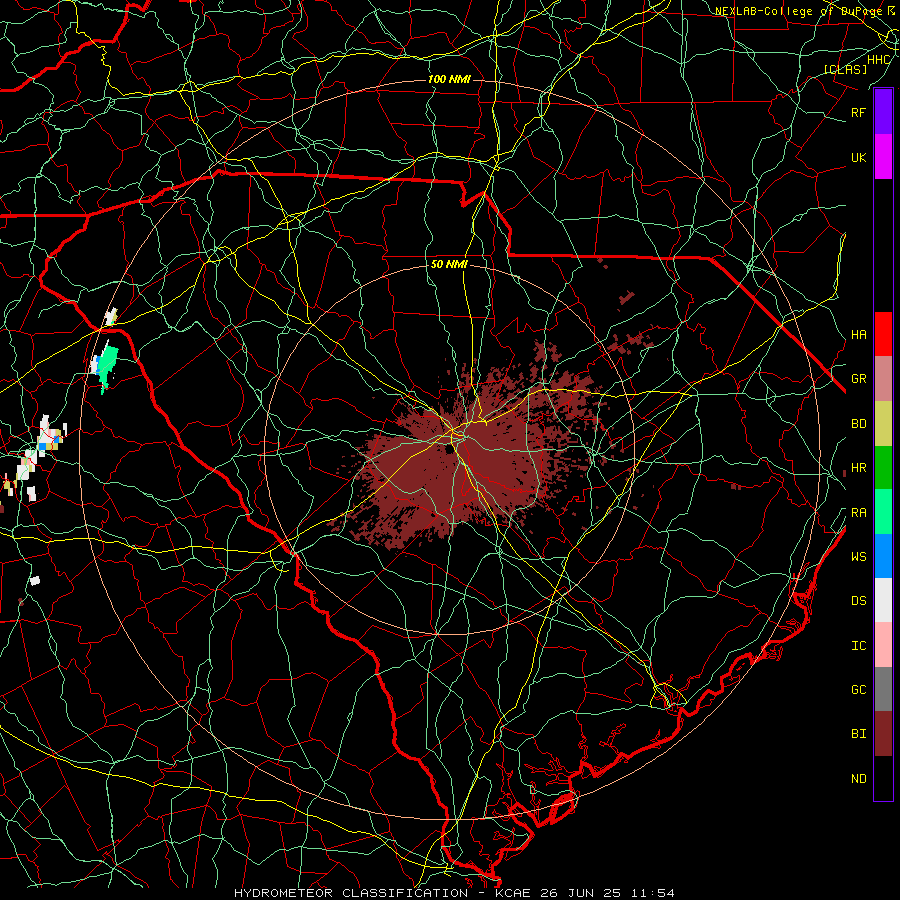This screenshot has width=900, height=900.
Task: Click the GC gray legend swatch
Action: (x=883, y=689)
